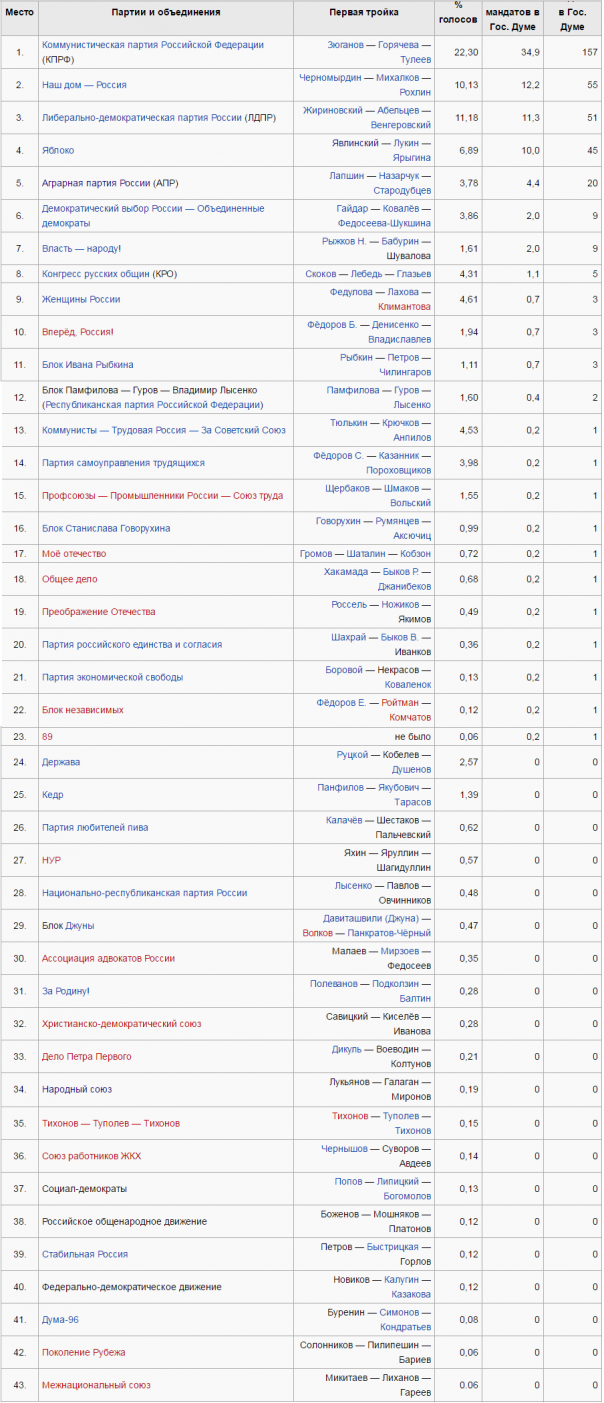Screen dimensions: 604x1403
Task: Open the Блок Ивана Рыбкина link
Action: tap(88, 365)
